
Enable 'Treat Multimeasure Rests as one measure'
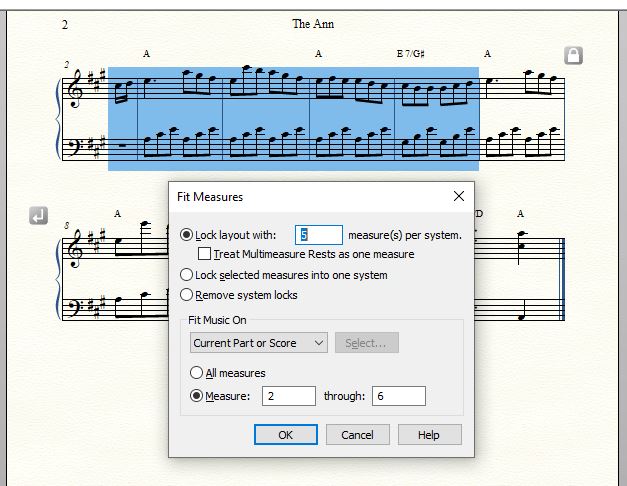(x=205, y=254)
